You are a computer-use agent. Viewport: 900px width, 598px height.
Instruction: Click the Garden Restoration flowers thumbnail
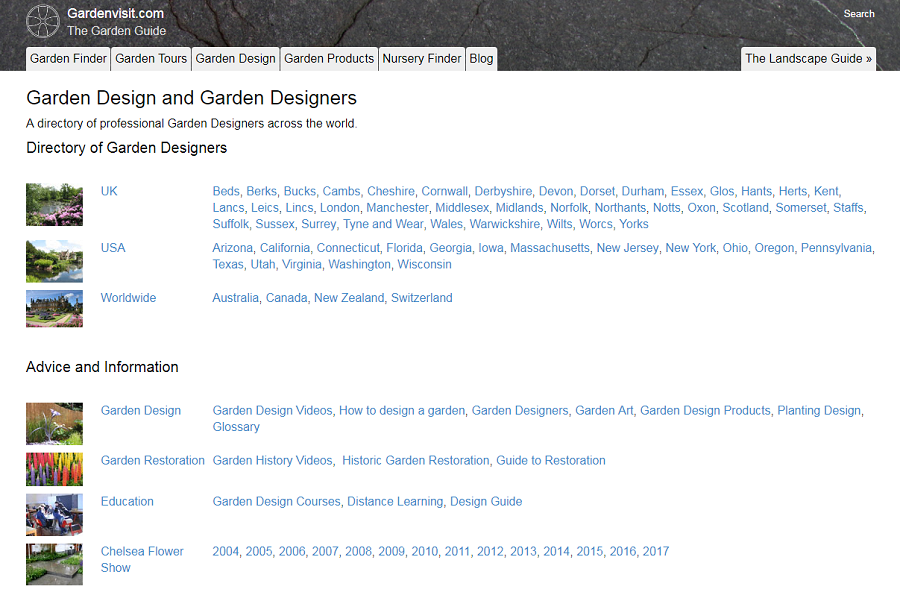tap(54, 469)
